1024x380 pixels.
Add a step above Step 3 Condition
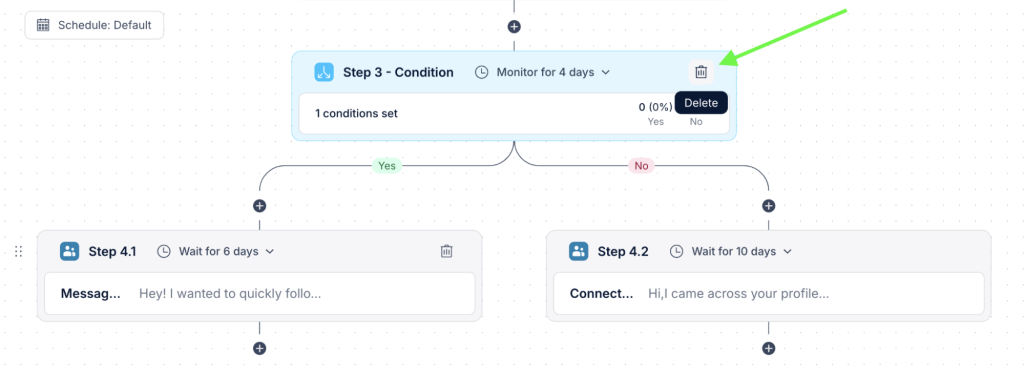point(515,27)
